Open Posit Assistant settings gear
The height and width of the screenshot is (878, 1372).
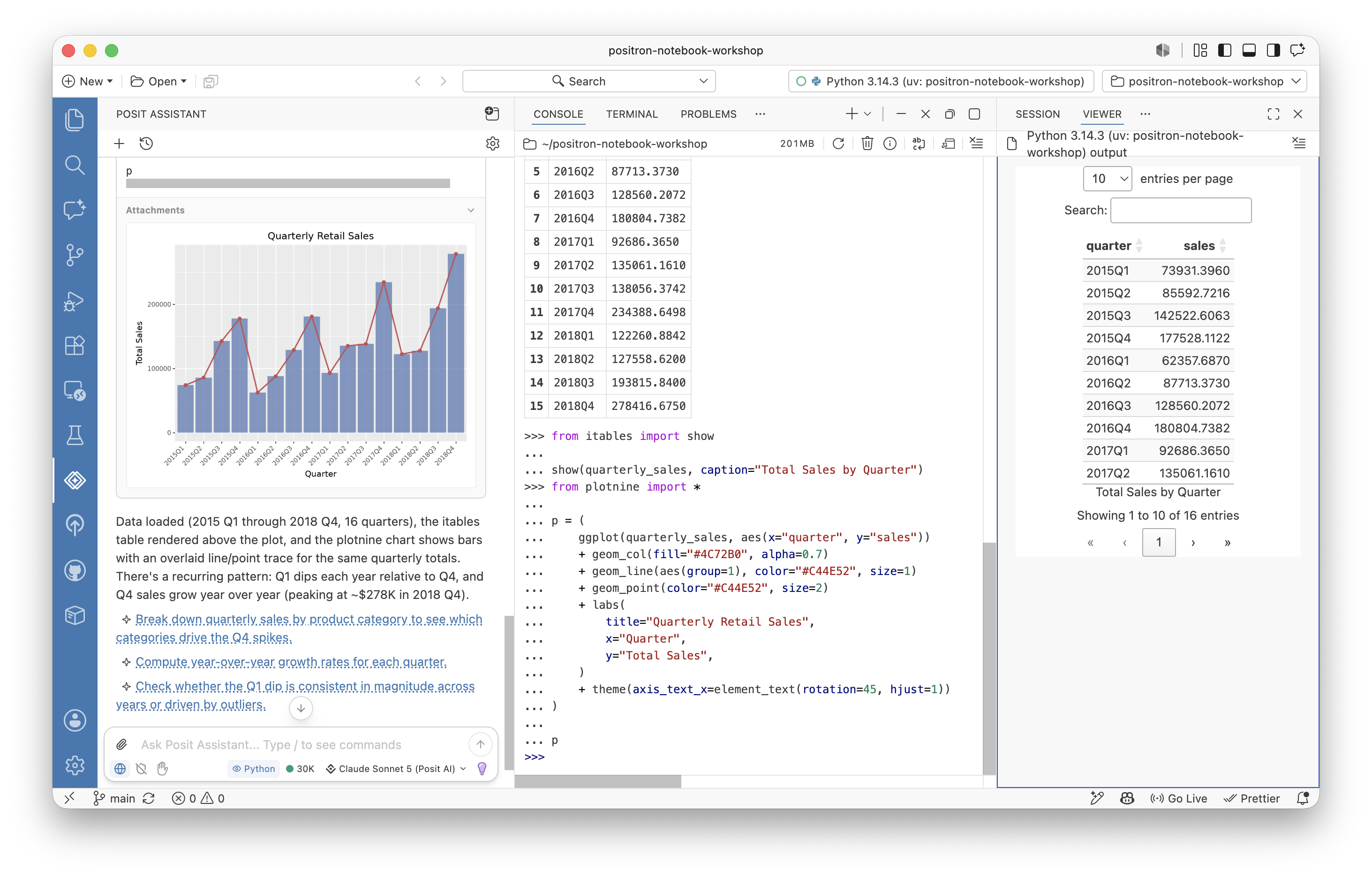point(492,144)
